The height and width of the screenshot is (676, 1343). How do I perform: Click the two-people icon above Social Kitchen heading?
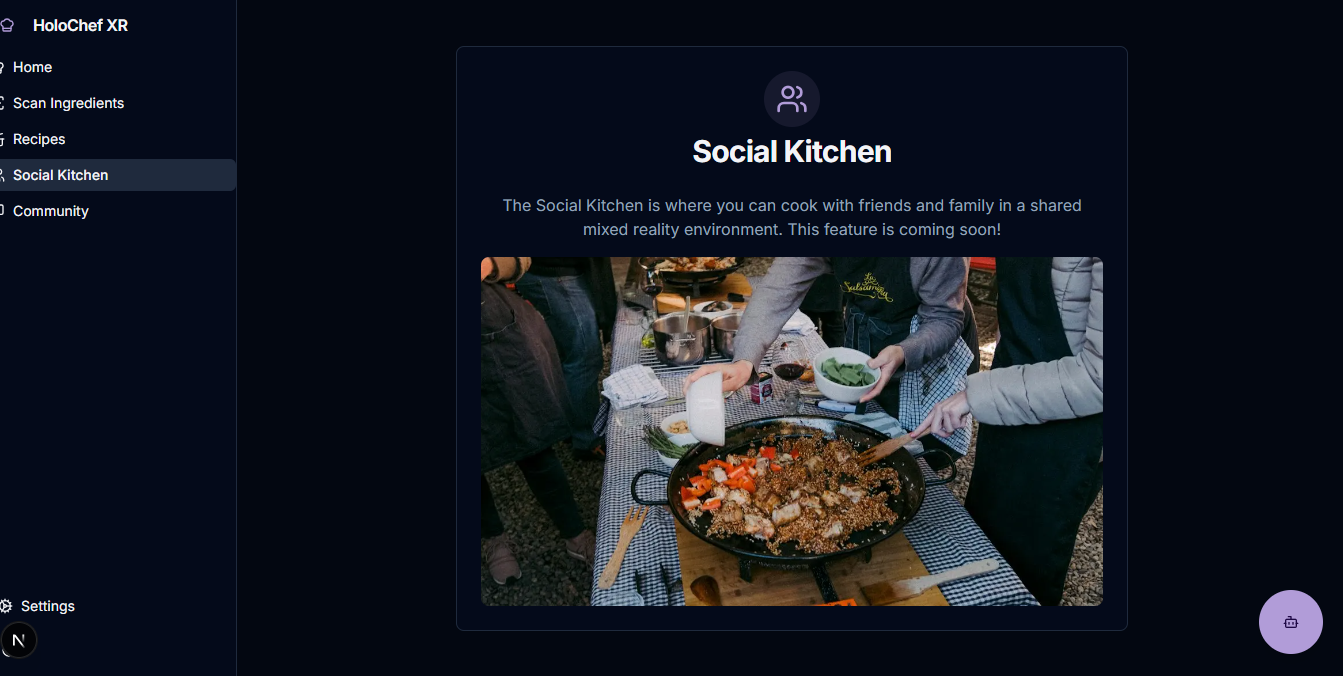point(792,99)
